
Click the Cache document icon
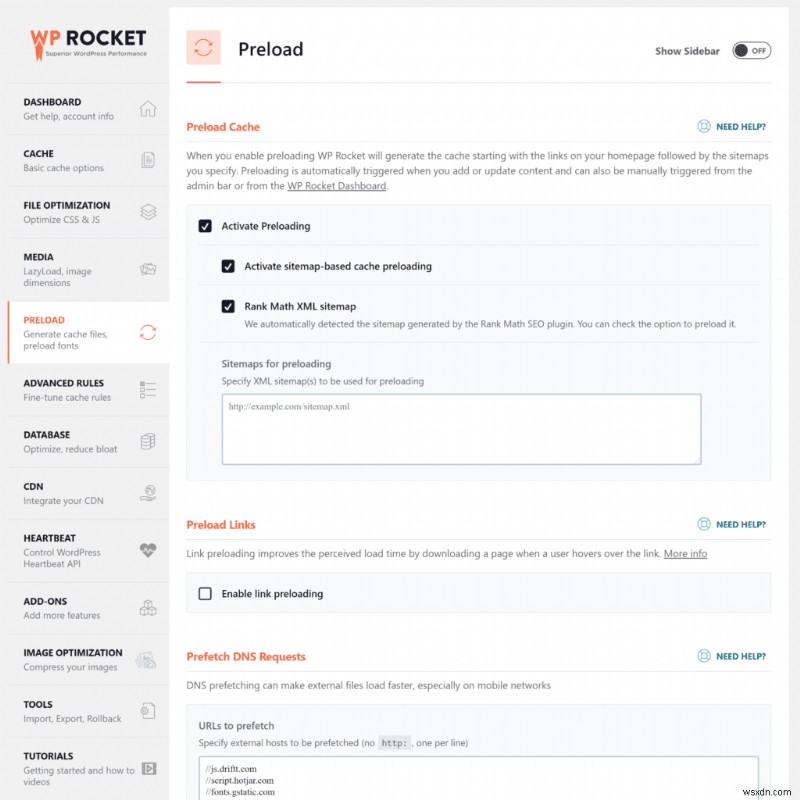point(148,160)
